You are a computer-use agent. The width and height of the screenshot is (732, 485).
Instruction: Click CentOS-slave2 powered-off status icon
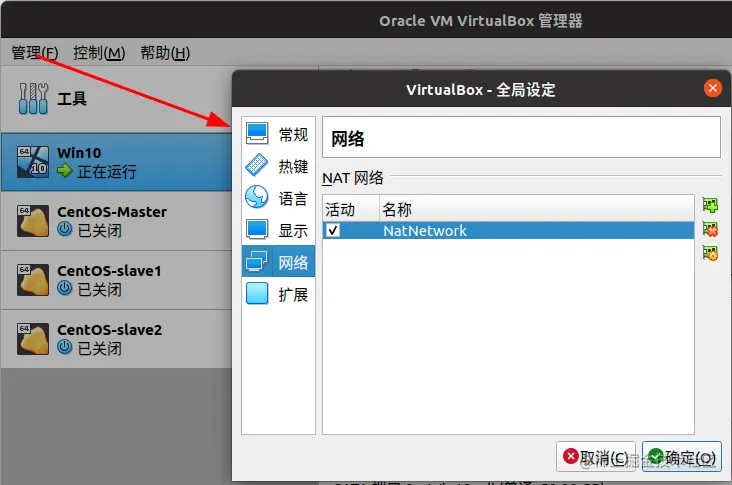coord(64,347)
